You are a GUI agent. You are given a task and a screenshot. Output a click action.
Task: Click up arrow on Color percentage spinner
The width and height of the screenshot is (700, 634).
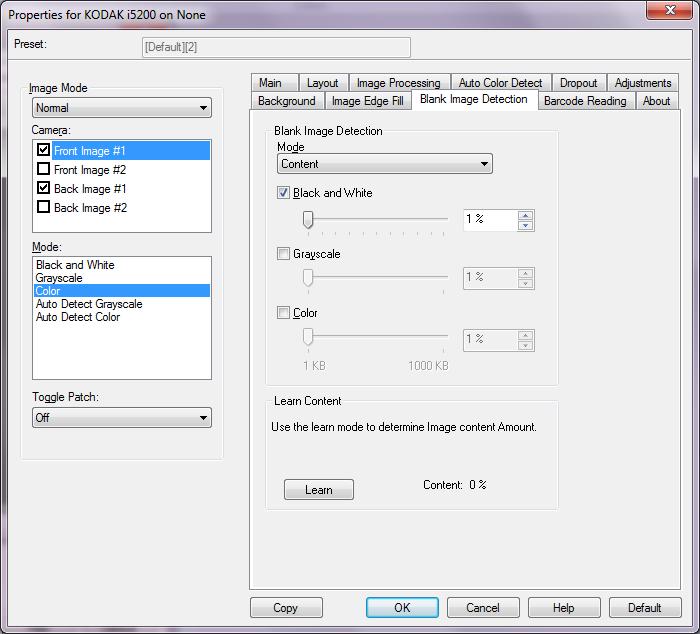coord(525,335)
